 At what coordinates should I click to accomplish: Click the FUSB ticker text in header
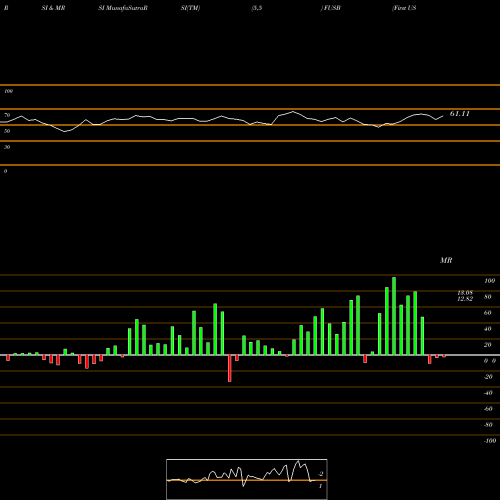pos(332,8)
